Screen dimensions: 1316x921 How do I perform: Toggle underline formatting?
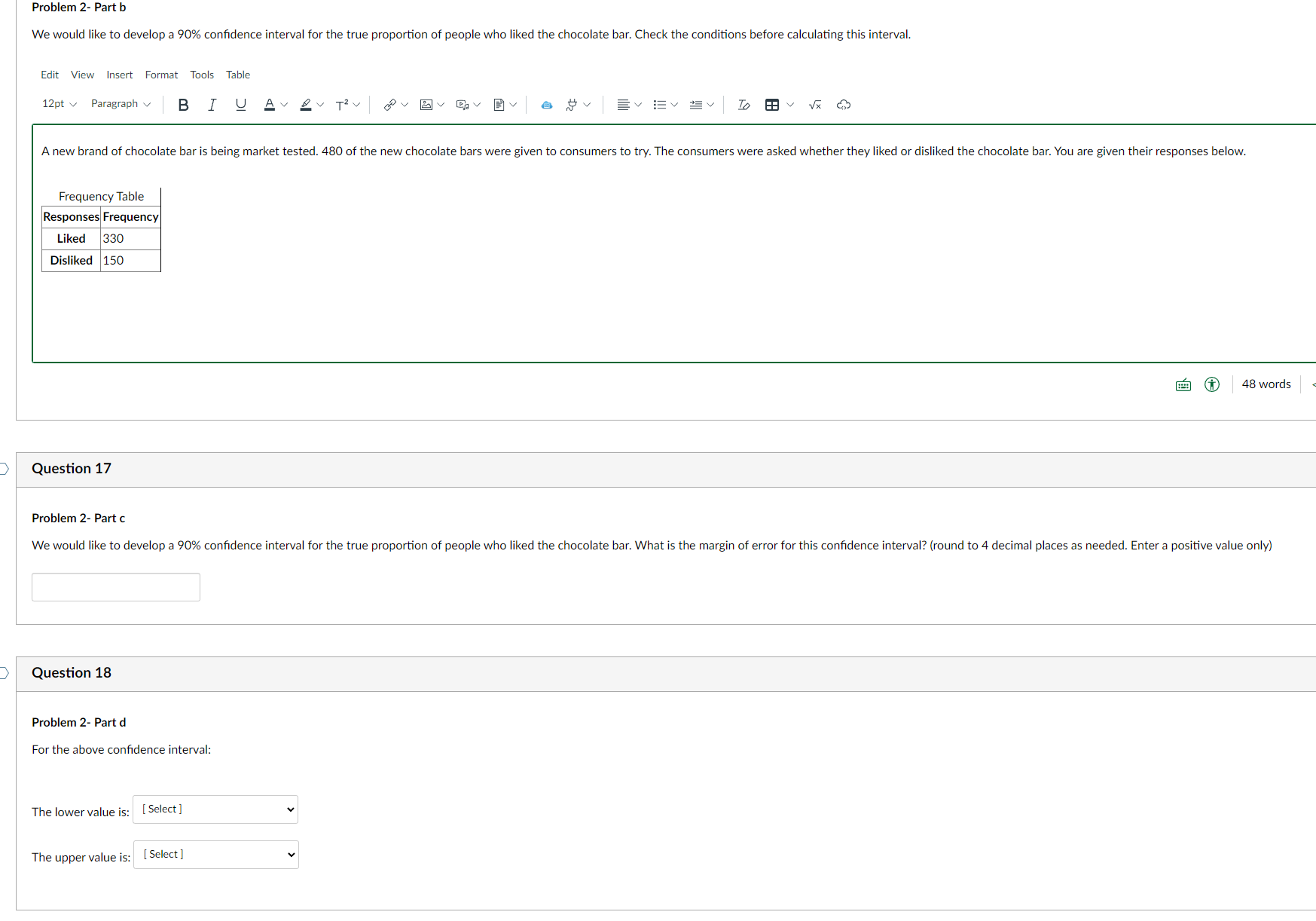point(240,105)
